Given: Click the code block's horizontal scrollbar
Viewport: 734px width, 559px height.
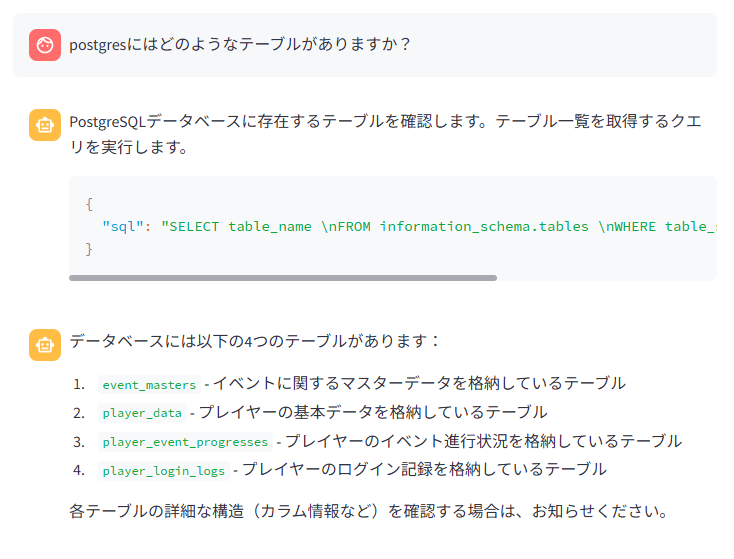Looking at the screenshot, I should coord(283,277).
